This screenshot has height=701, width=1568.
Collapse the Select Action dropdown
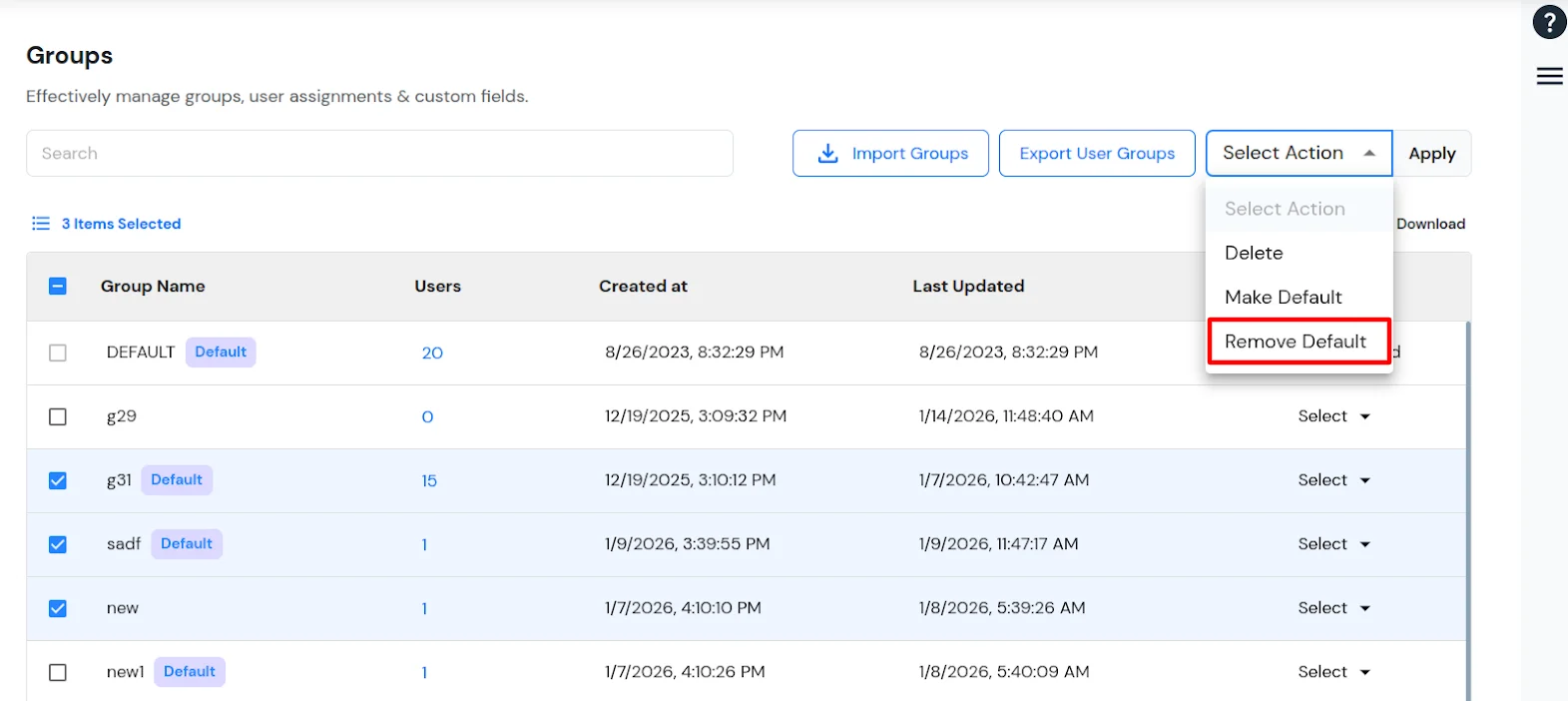click(1299, 153)
